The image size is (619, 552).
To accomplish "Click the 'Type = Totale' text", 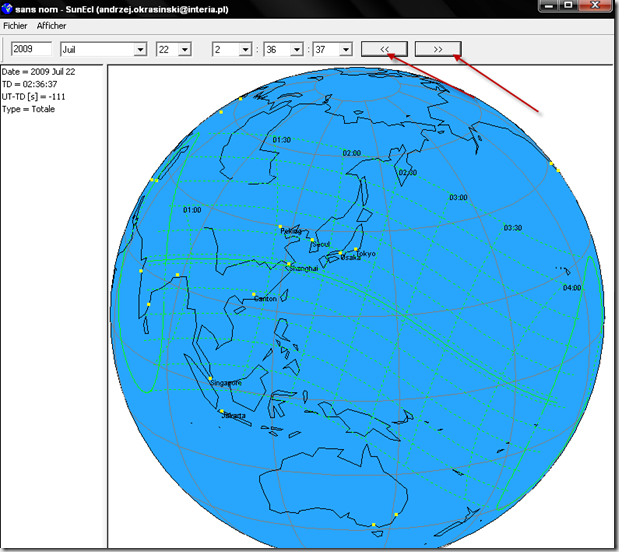I will click(x=28, y=109).
